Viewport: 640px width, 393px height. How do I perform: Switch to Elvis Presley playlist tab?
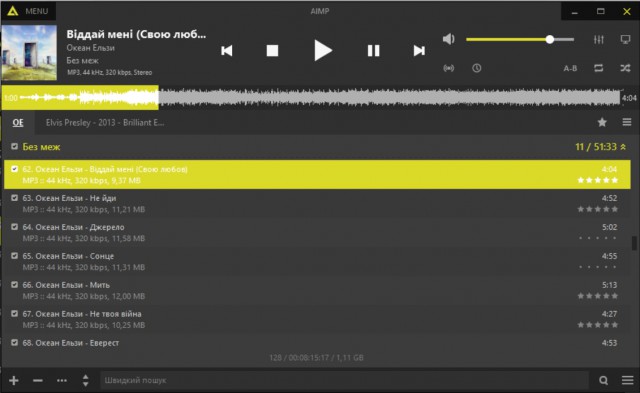tap(105, 122)
